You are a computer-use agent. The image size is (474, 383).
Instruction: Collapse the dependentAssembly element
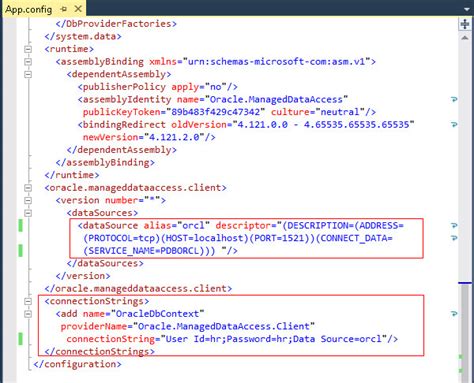coord(28,74)
